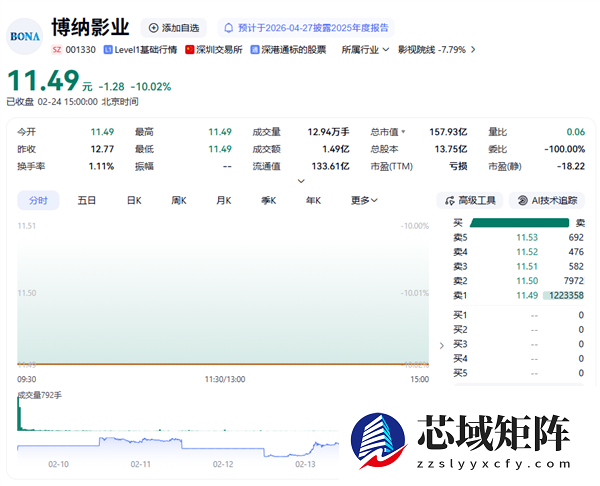This screenshot has width=600, height=486.
Task: Open 高级工具 advanced tools
Action: click(470, 201)
